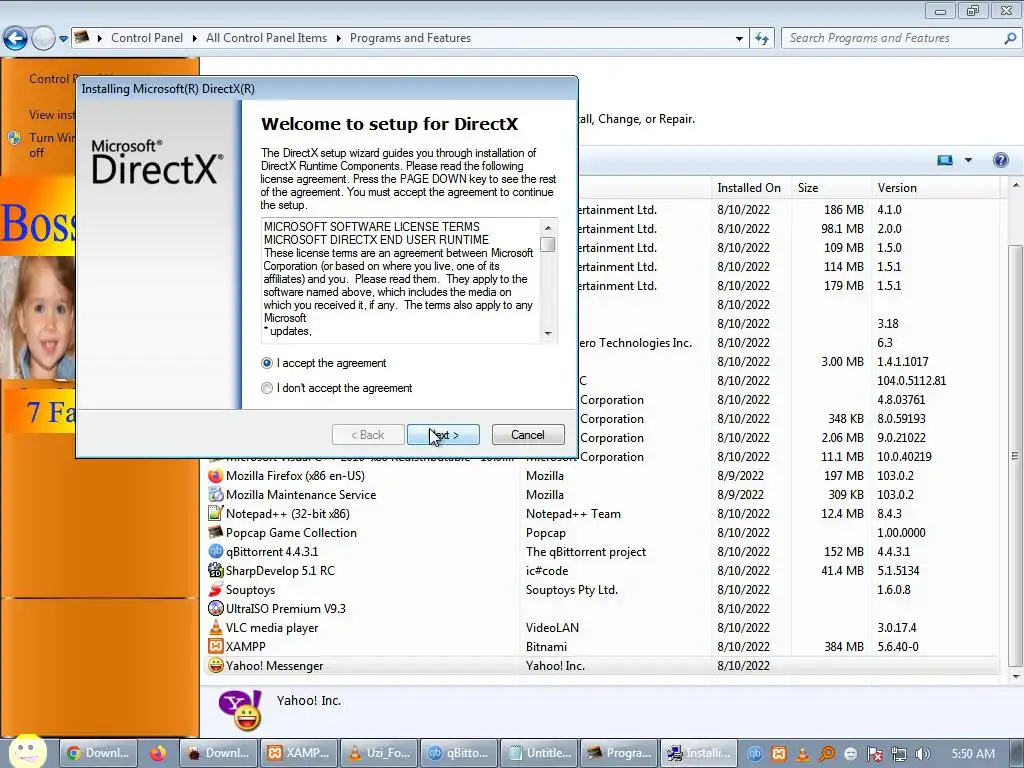Click the license text scroll up arrow
1024x768 pixels.
[548, 227]
